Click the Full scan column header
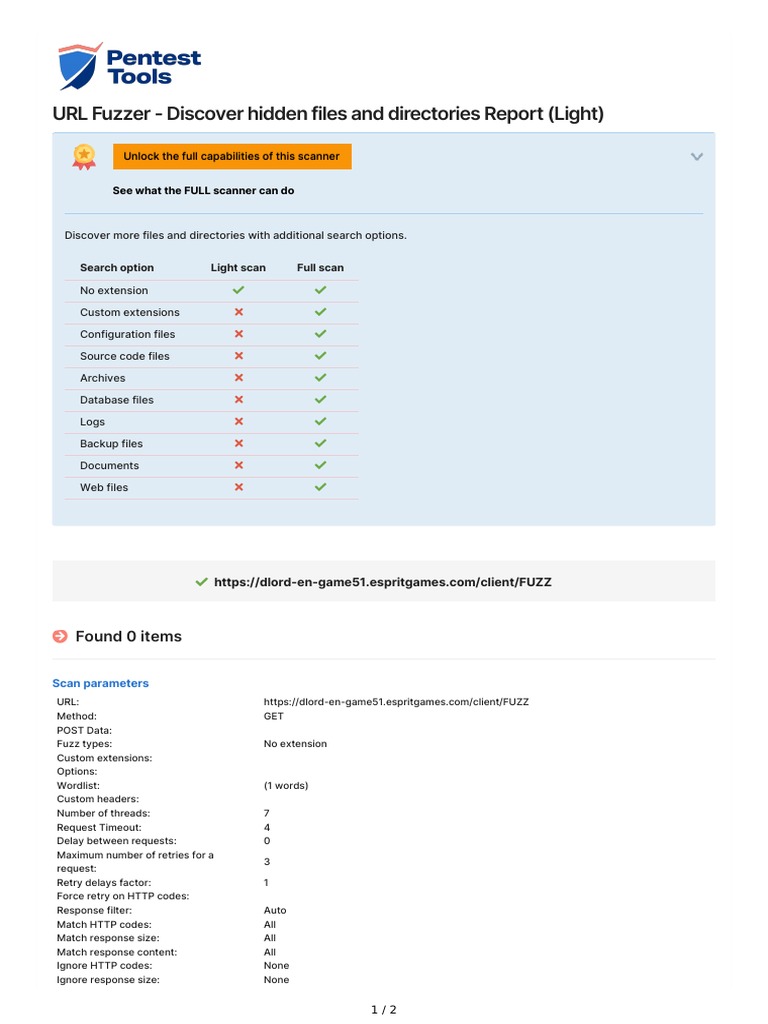768x1024 pixels. click(320, 268)
